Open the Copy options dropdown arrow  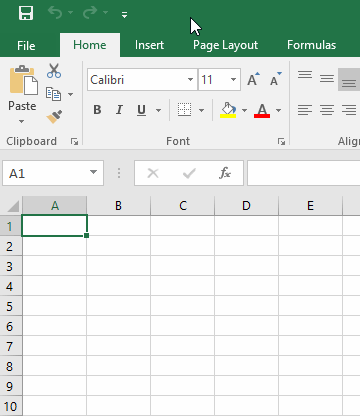[x=70, y=95]
